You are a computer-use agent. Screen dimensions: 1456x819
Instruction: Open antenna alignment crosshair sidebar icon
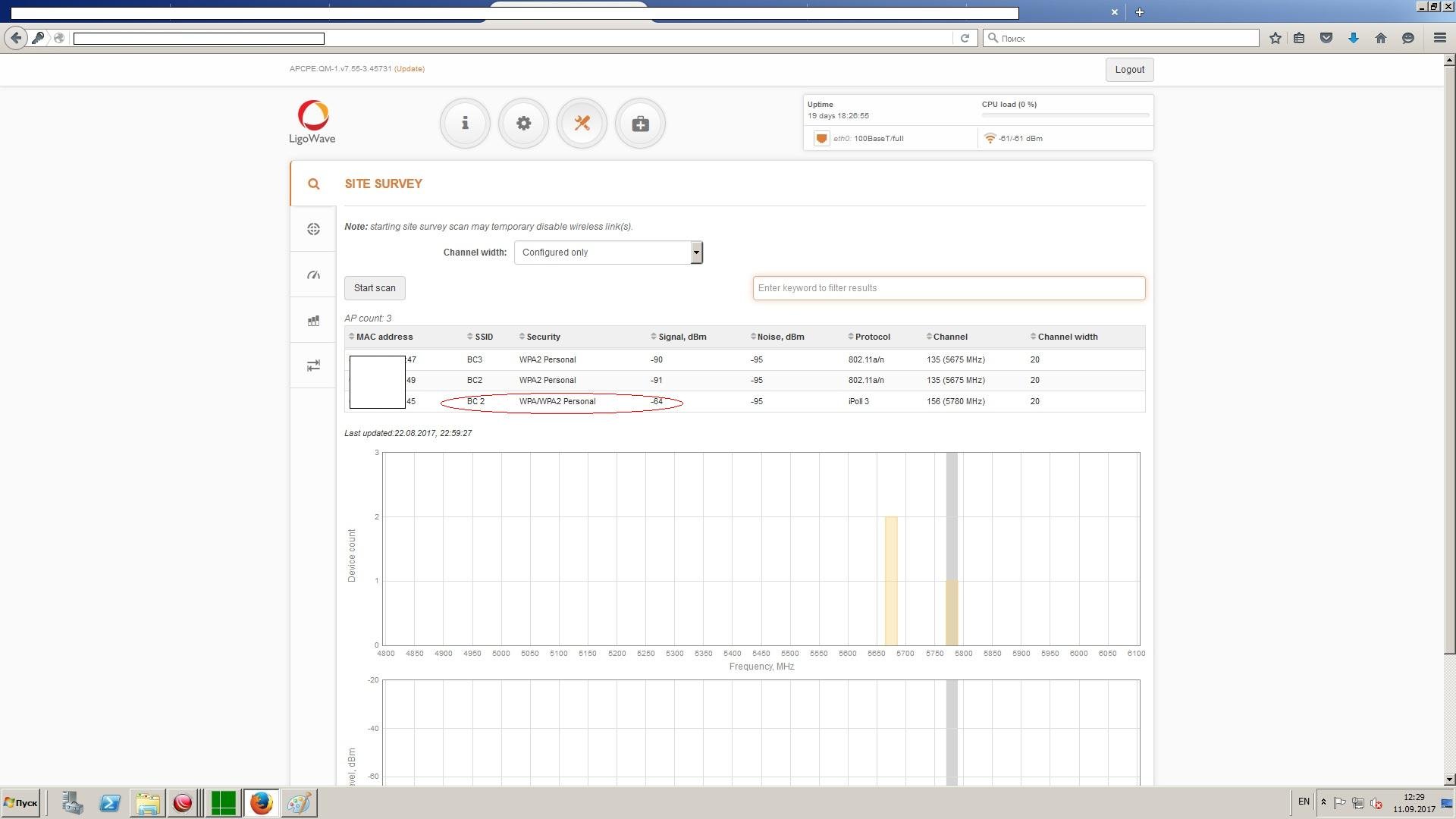313,229
